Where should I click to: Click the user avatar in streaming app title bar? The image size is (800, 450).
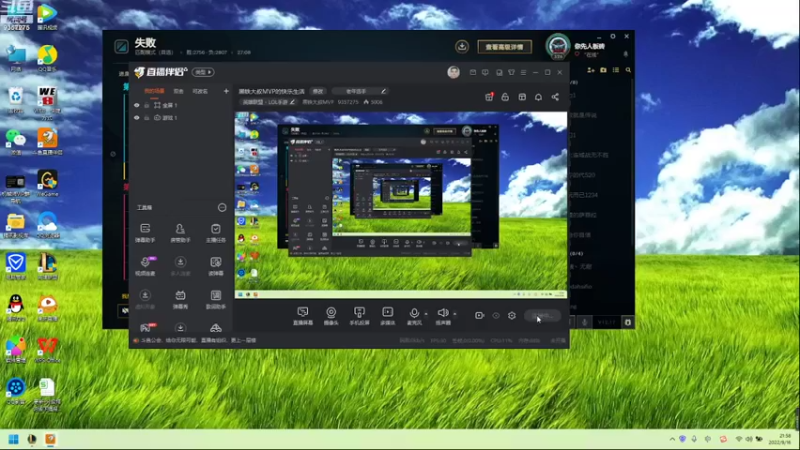pyautogui.click(x=454, y=72)
